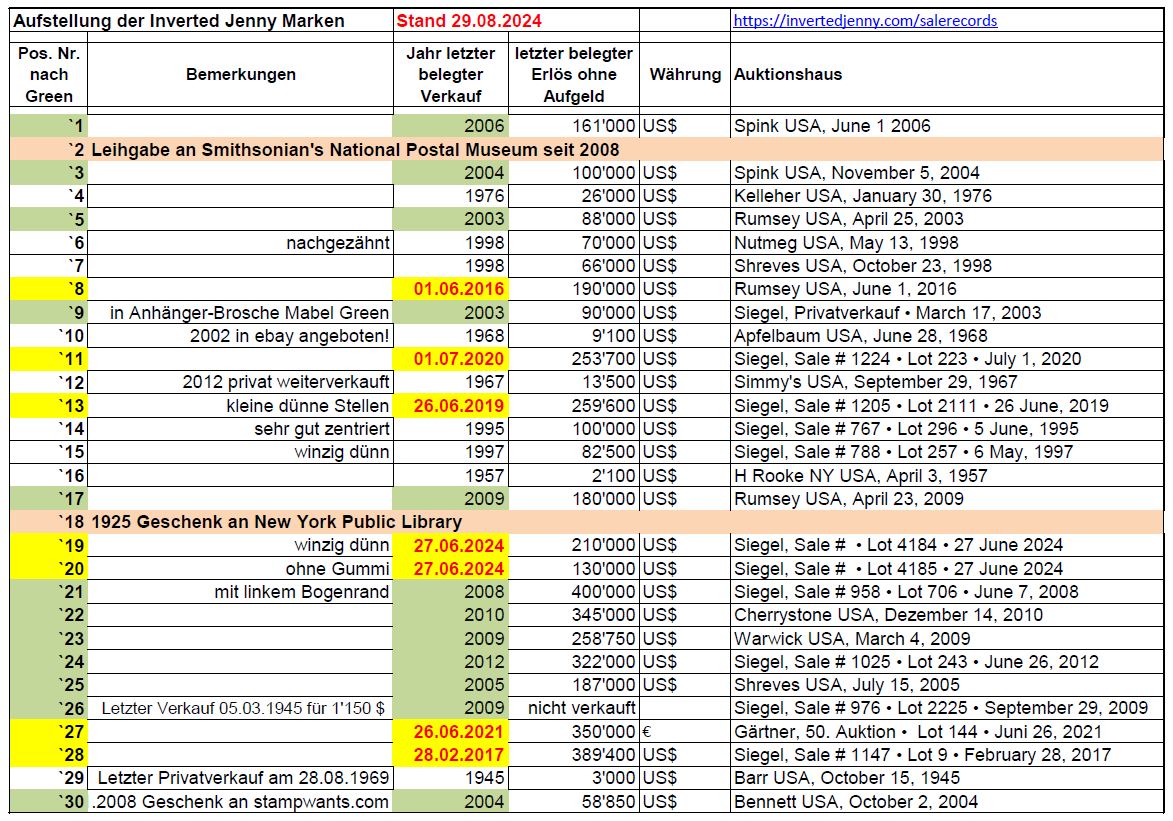The width and height of the screenshot is (1173, 821).
Task: Select the Euro currency symbol cell
Action: (648, 731)
